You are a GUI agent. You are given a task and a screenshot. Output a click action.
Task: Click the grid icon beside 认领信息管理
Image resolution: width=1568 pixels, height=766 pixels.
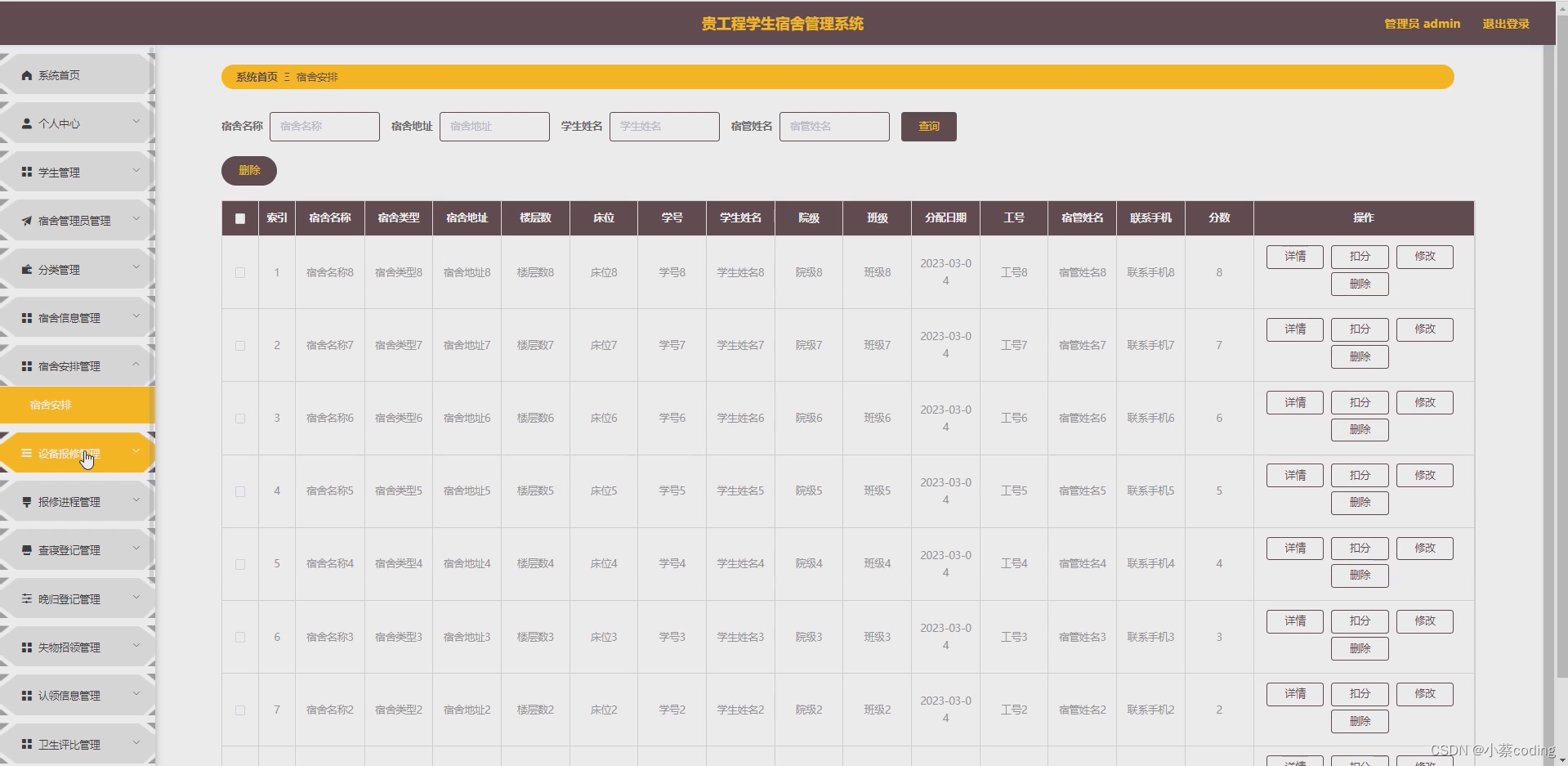click(x=27, y=695)
